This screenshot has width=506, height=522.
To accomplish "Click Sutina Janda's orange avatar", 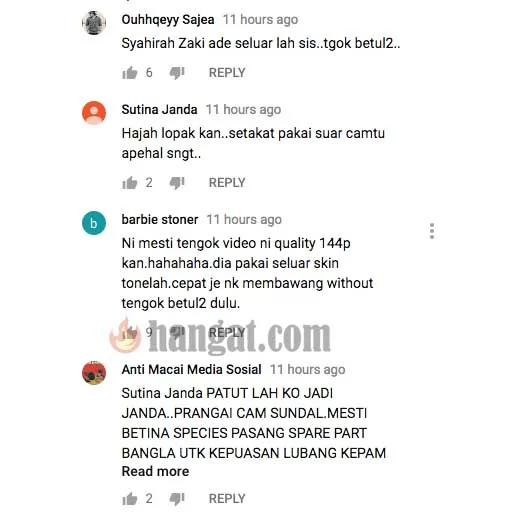I will click(94, 113).
